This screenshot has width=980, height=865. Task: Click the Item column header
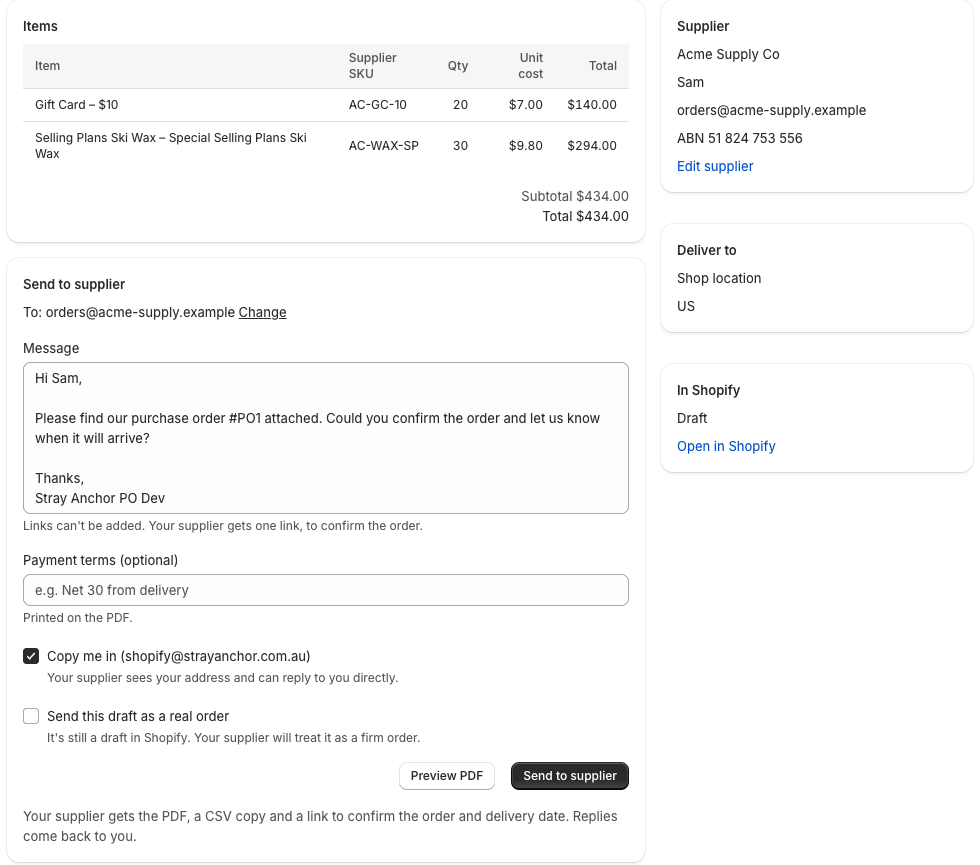[x=48, y=66]
